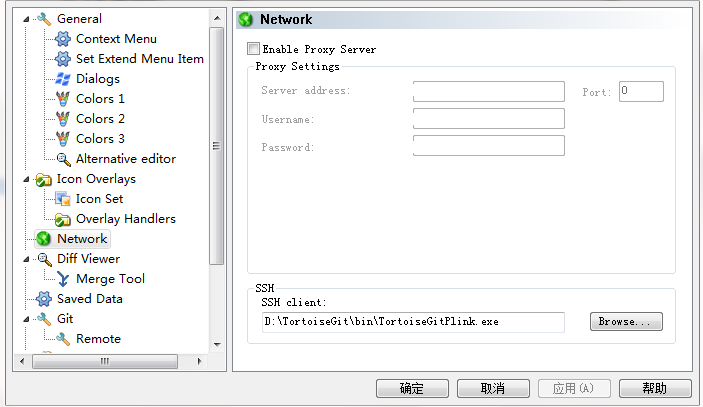
Task: Click the tree's vertical scrollbar down arrow
Action: coord(217,345)
